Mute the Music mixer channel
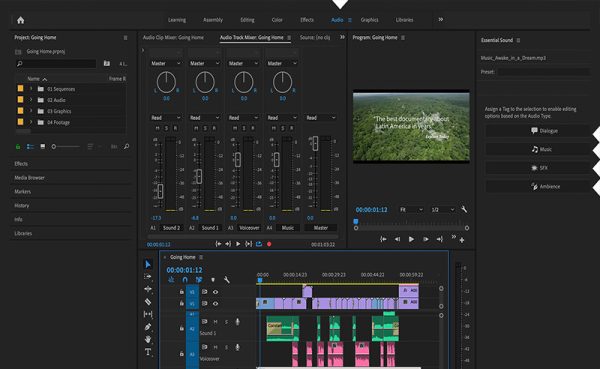 coord(274,128)
